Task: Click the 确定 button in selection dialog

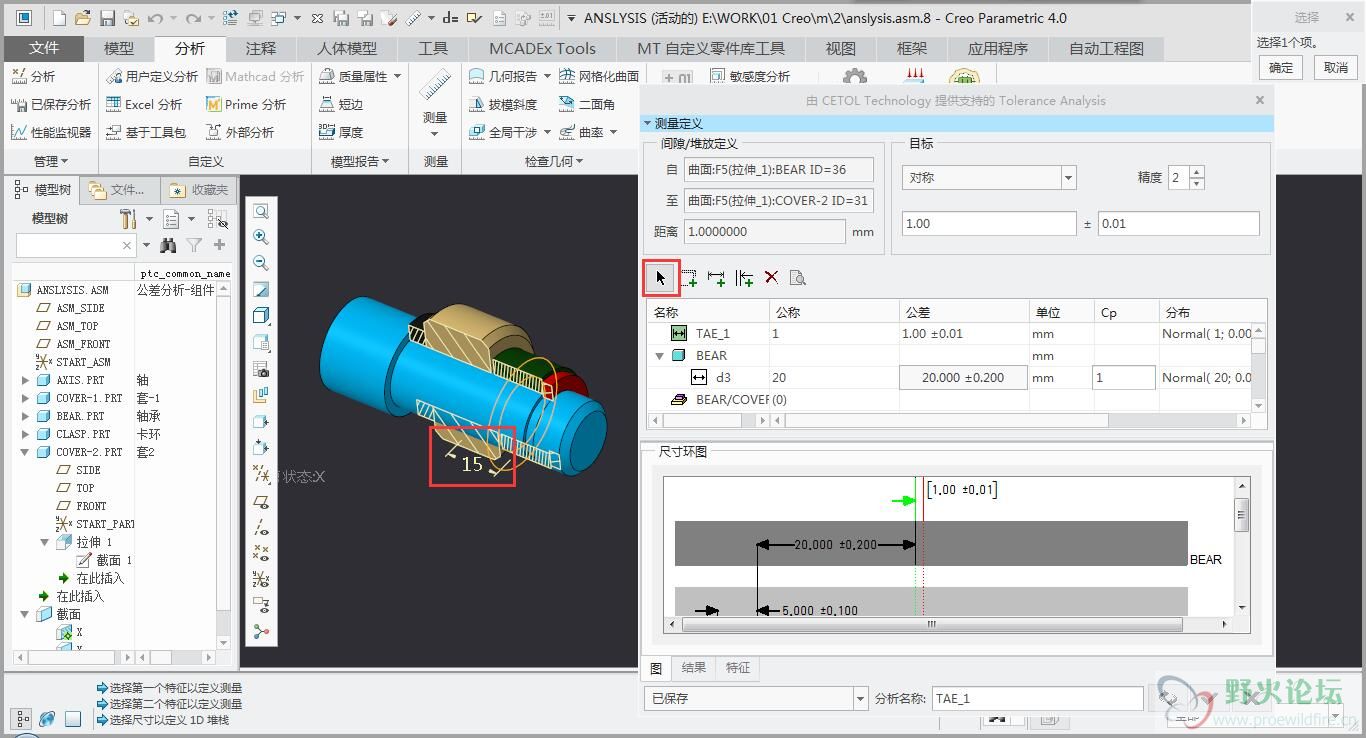Action: click(x=1281, y=68)
